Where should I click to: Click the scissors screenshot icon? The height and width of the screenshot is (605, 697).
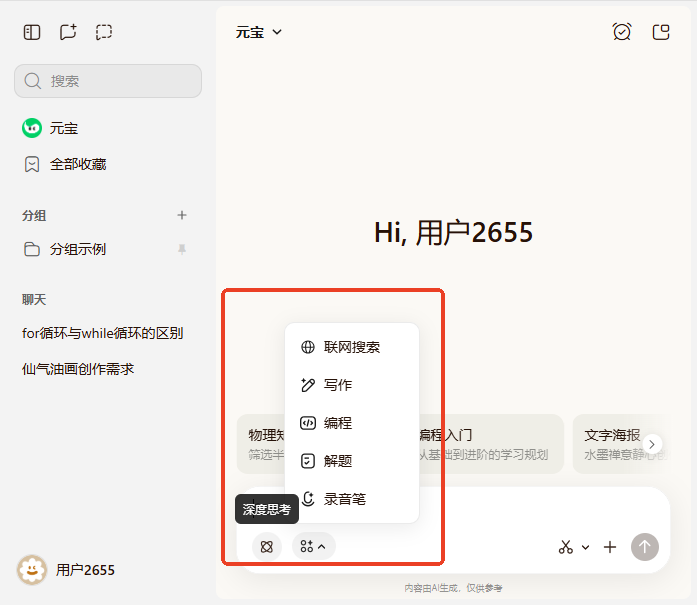coord(565,547)
